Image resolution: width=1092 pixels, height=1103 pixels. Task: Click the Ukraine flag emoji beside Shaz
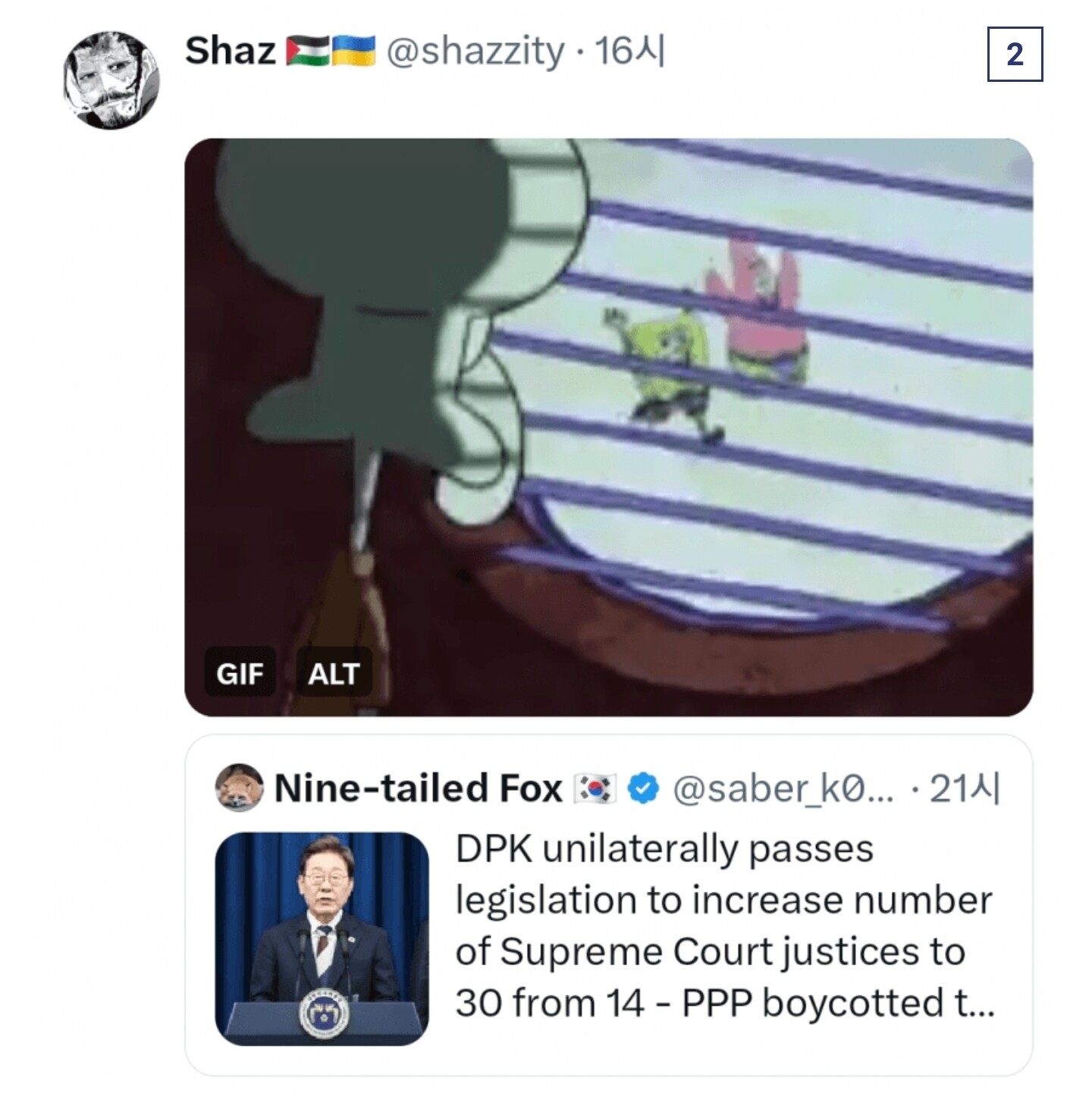pos(353,52)
